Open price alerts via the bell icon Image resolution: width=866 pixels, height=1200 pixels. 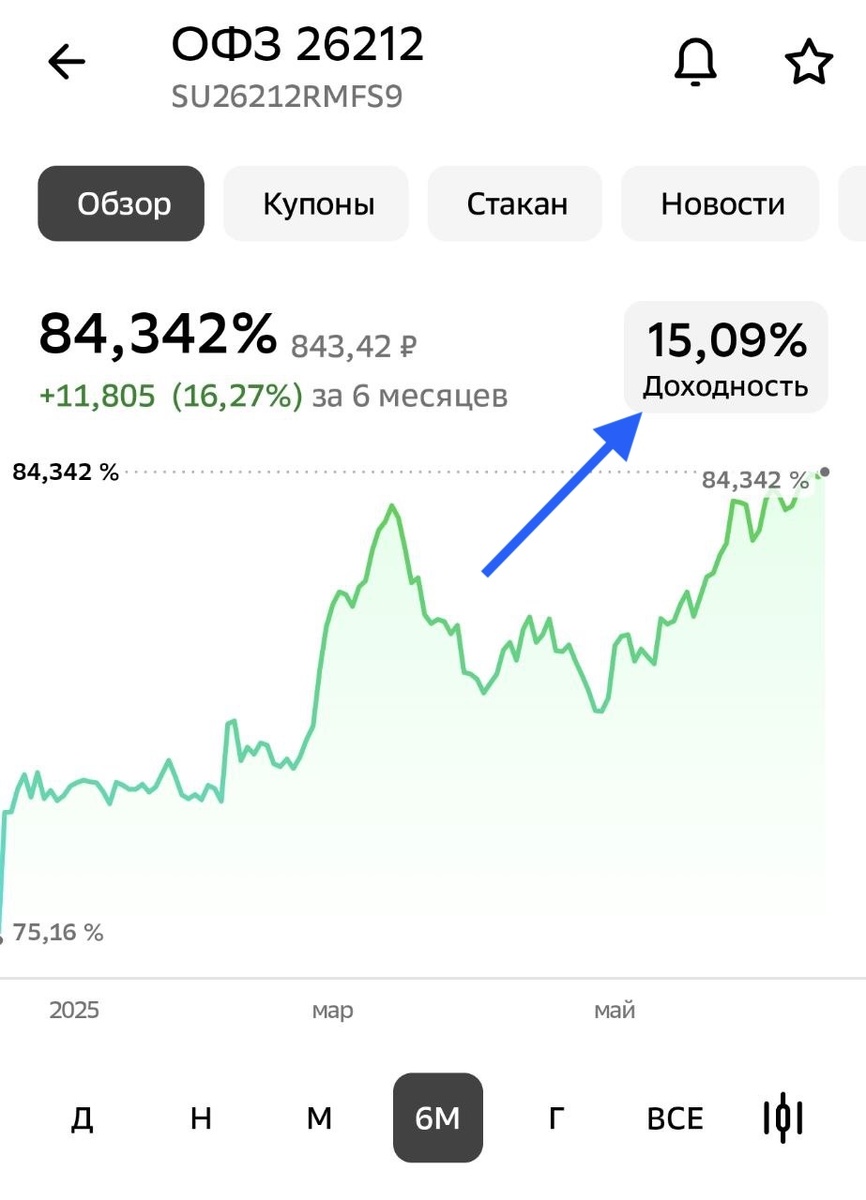pyautogui.click(x=694, y=61)
